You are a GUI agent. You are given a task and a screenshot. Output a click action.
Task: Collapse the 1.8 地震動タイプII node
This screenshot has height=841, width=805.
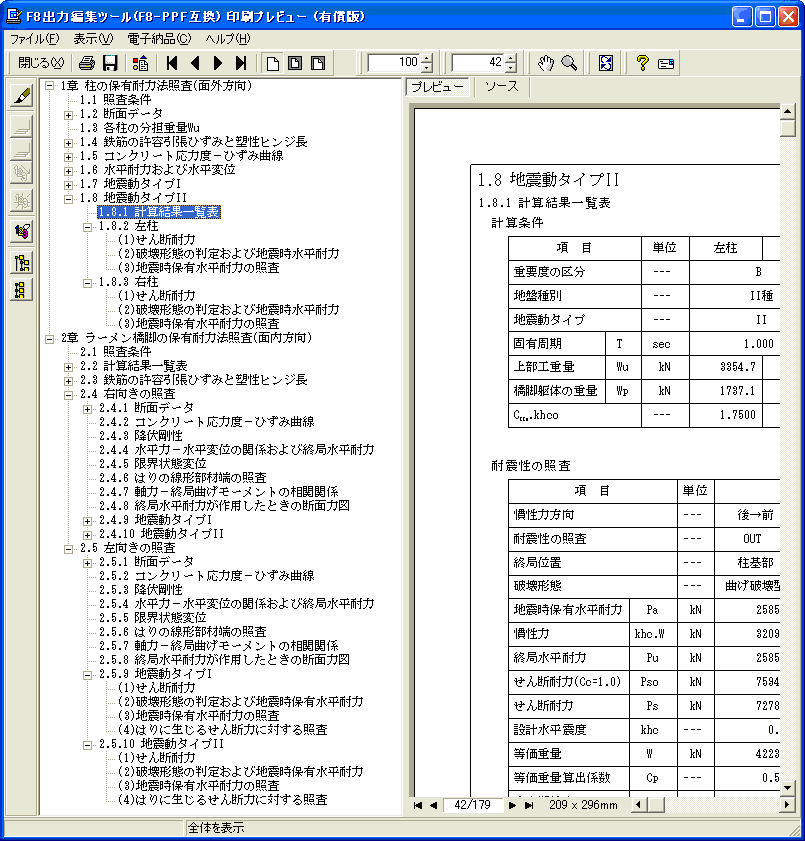click(69, 199)
